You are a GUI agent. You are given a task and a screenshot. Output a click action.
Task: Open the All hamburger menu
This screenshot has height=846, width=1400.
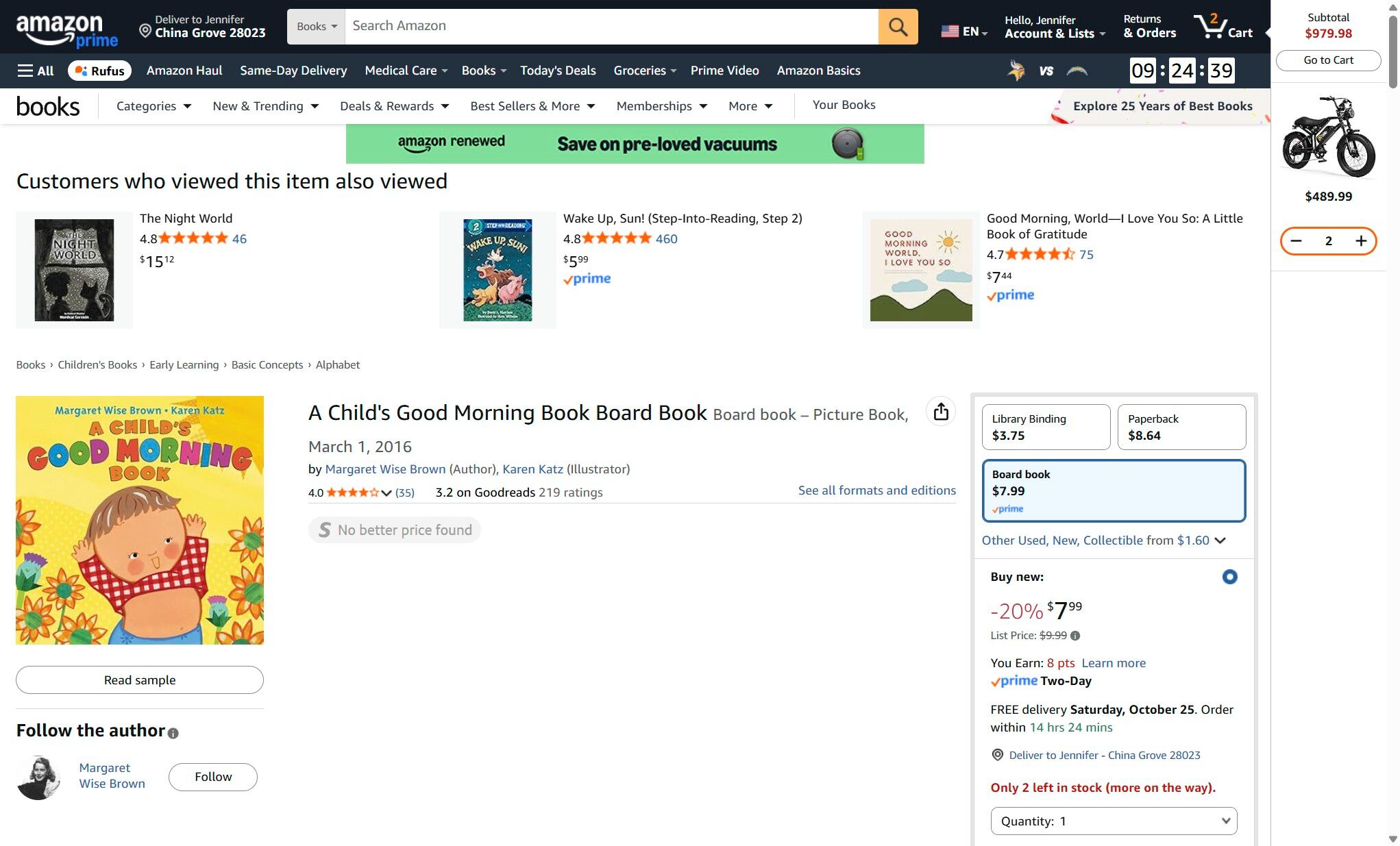[36, 71]
